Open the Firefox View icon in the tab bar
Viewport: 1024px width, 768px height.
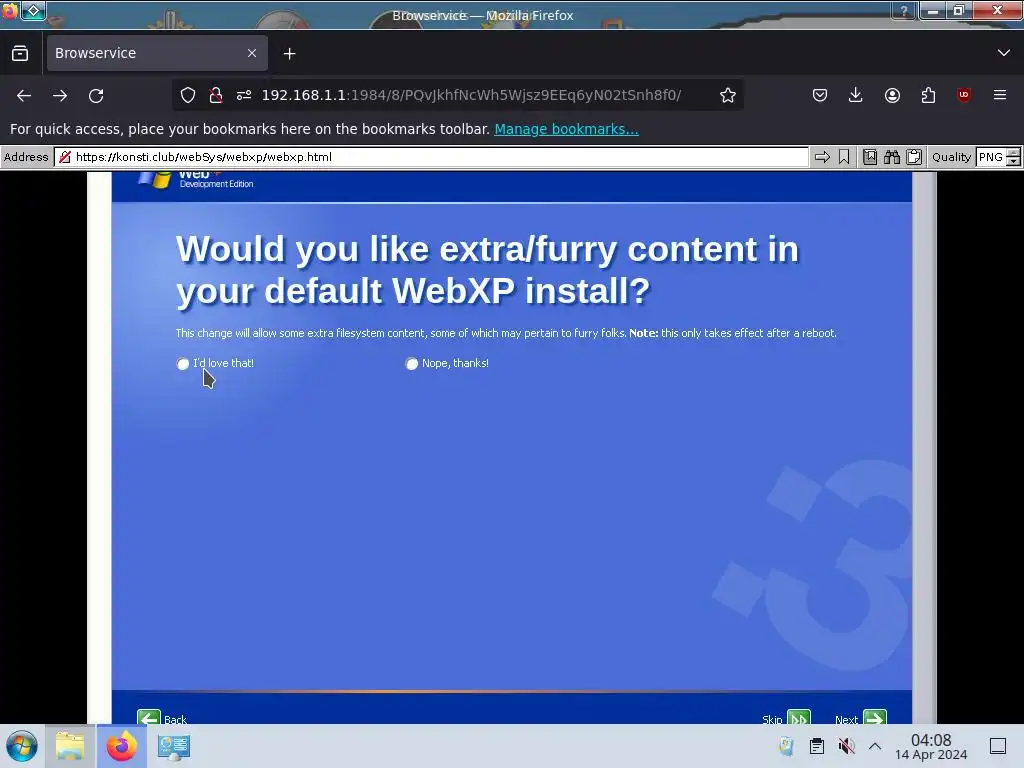pyautogui.click(x=20, y=53)
